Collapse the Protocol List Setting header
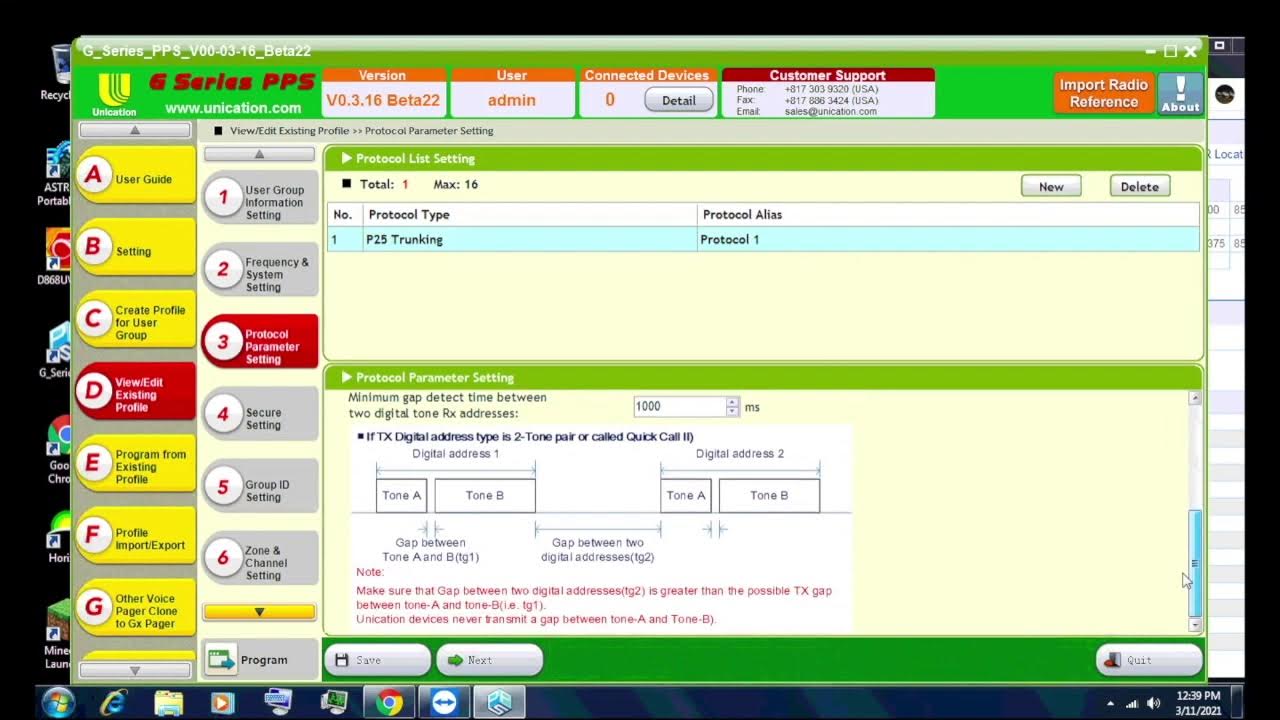The image size is (1280, 720). tap(347, 158)
